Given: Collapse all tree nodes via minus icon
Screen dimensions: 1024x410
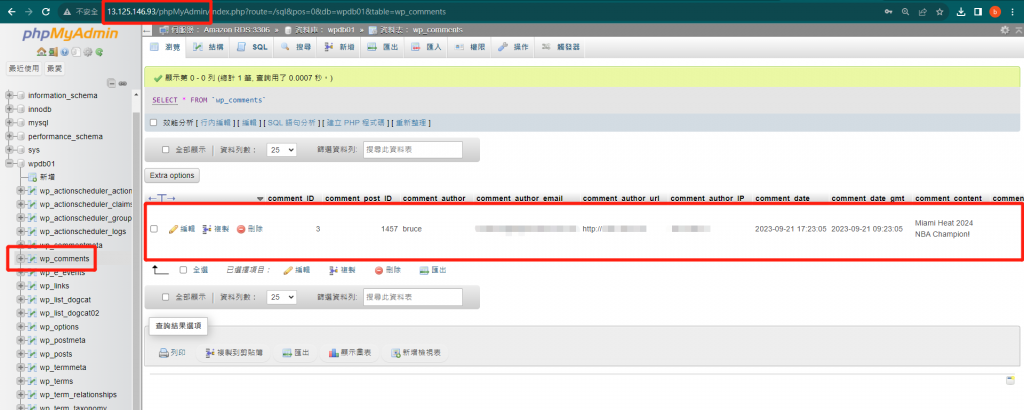Looking at the screenshot, I should coord(112,84).
